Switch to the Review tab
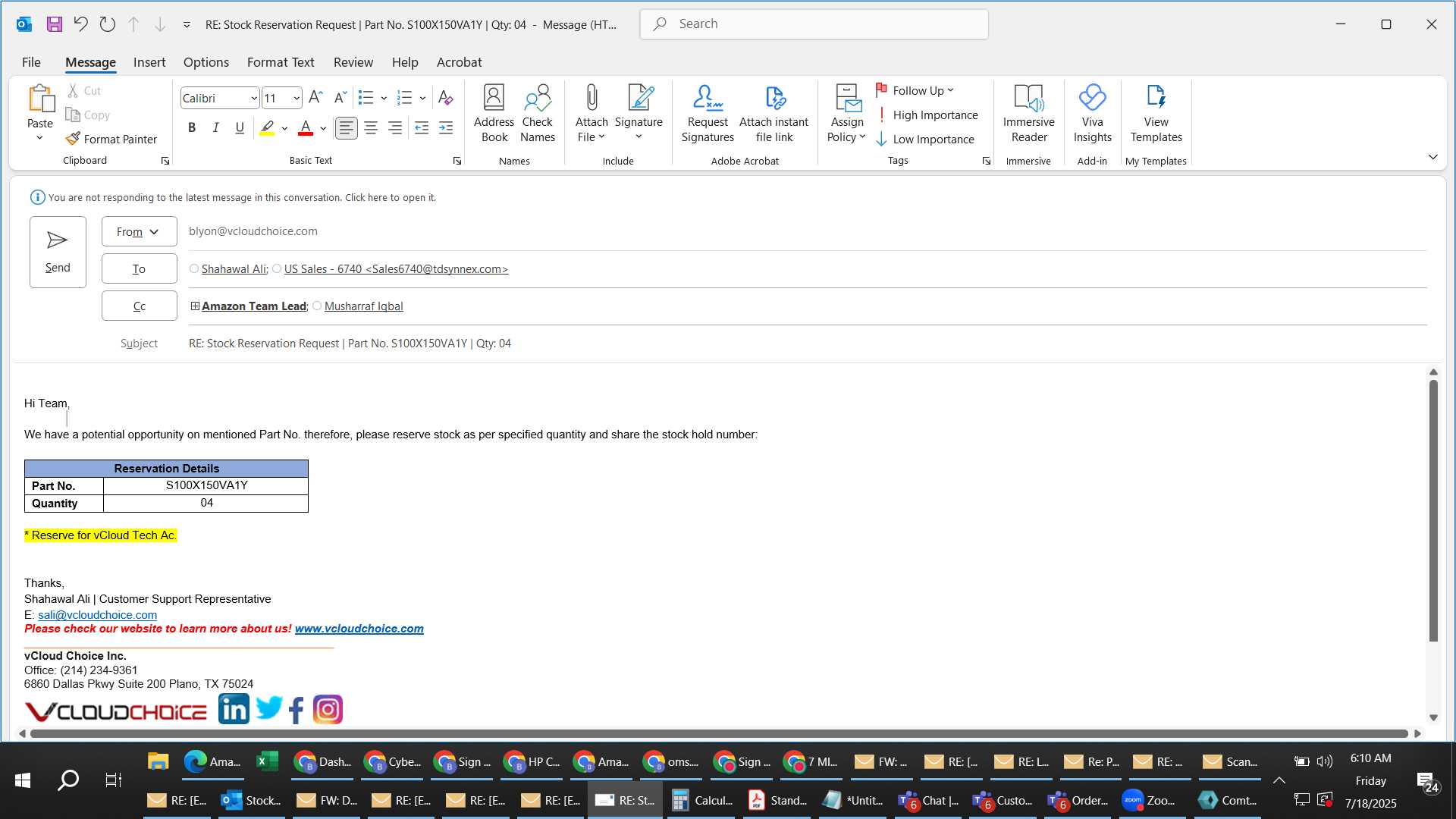Viewport: 1456px width, 819px height. coord(353,62)
